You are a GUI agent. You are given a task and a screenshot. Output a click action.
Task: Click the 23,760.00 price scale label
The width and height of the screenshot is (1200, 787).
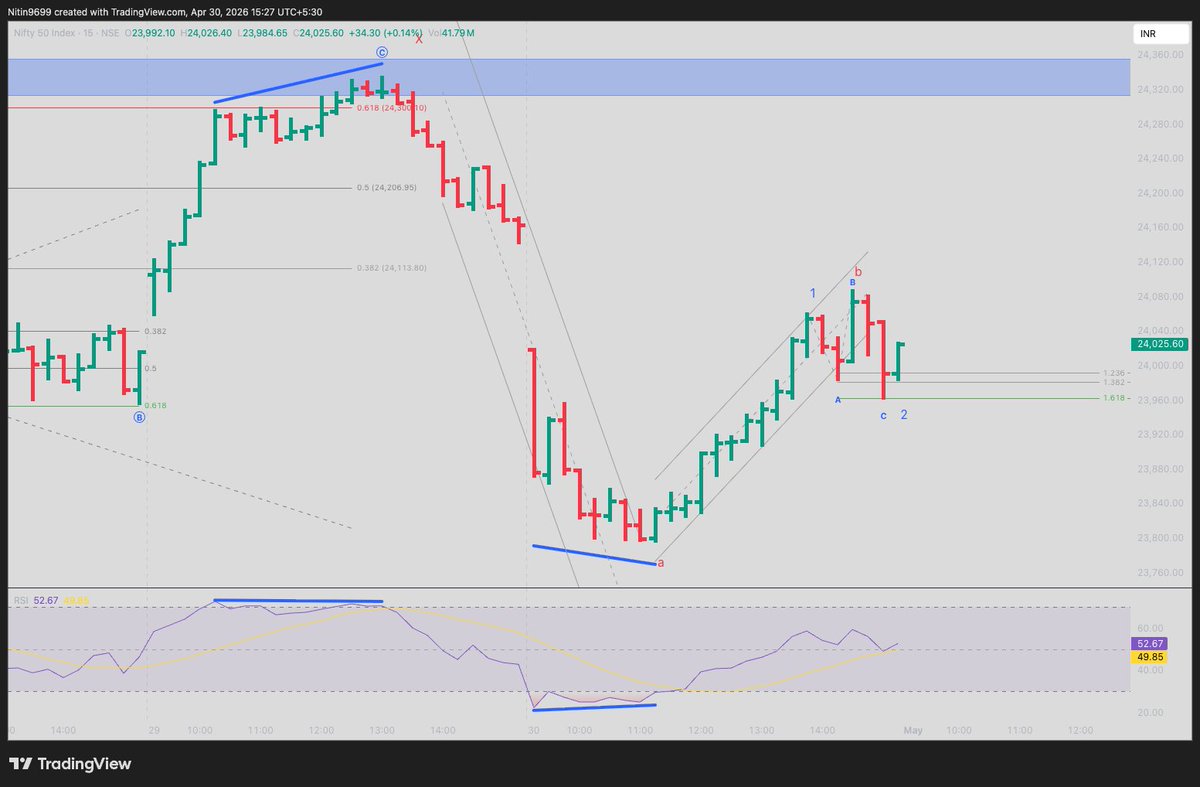click(1159, 573)
